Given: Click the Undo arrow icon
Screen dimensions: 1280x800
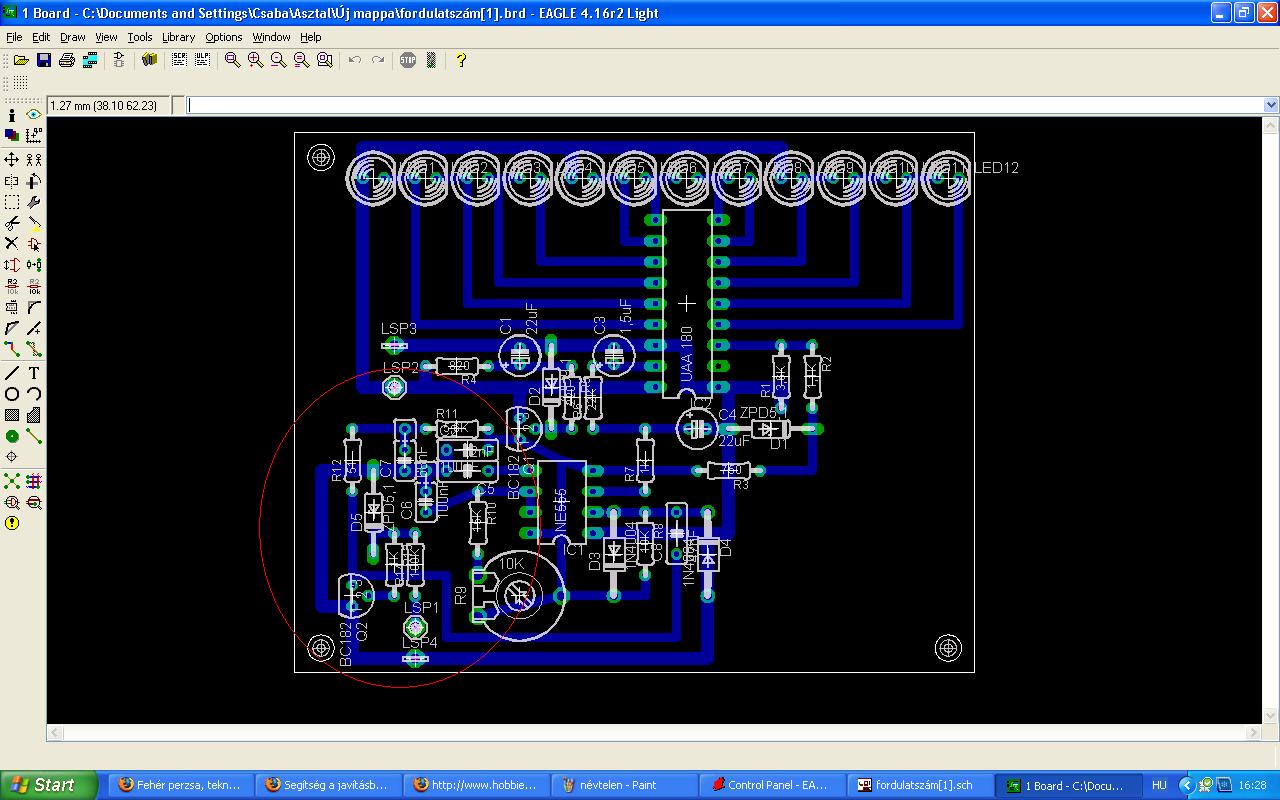Looking at the screenshot, I should tap(354, 60).
